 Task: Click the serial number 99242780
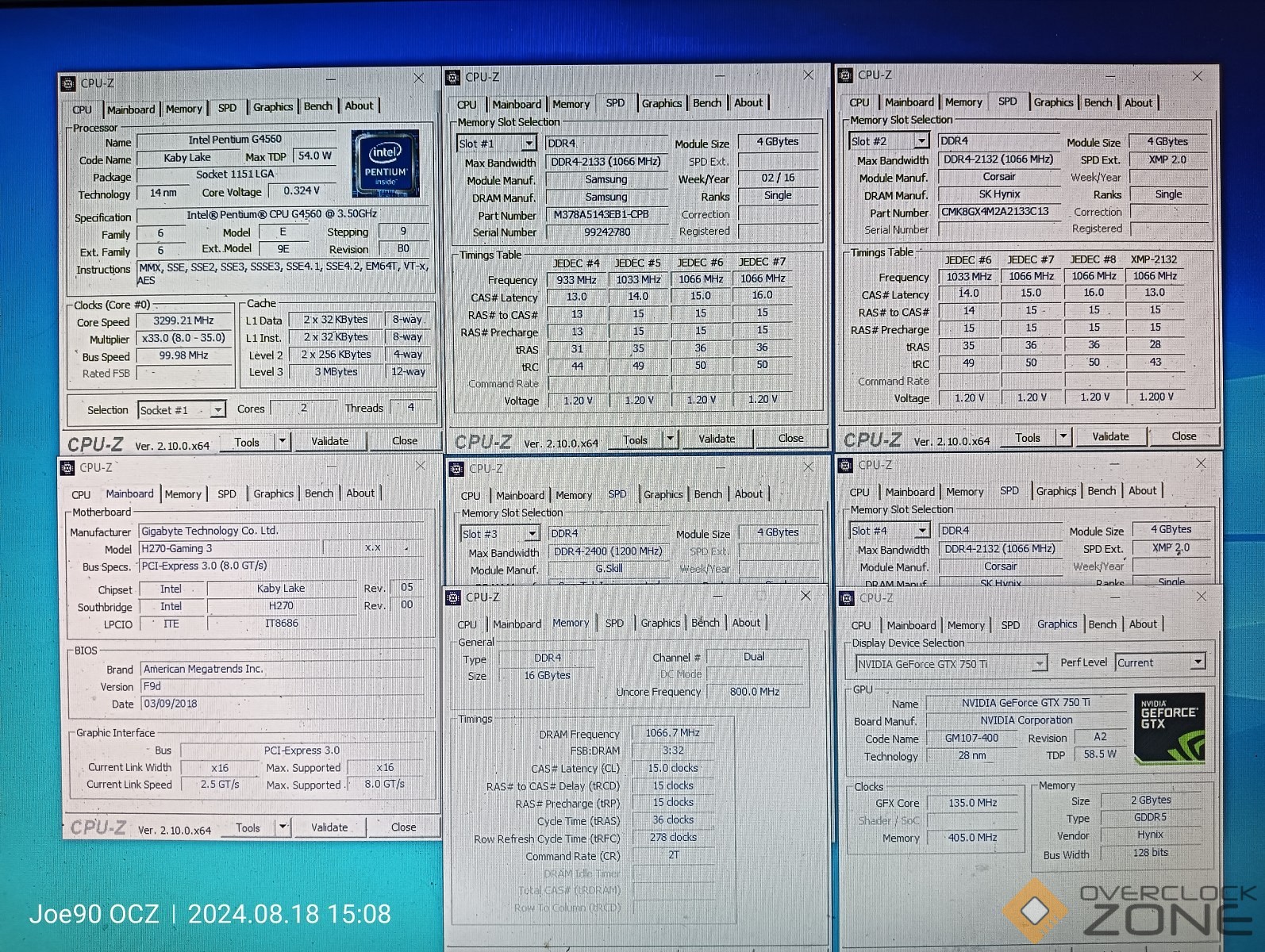click(x=607, y=232)
